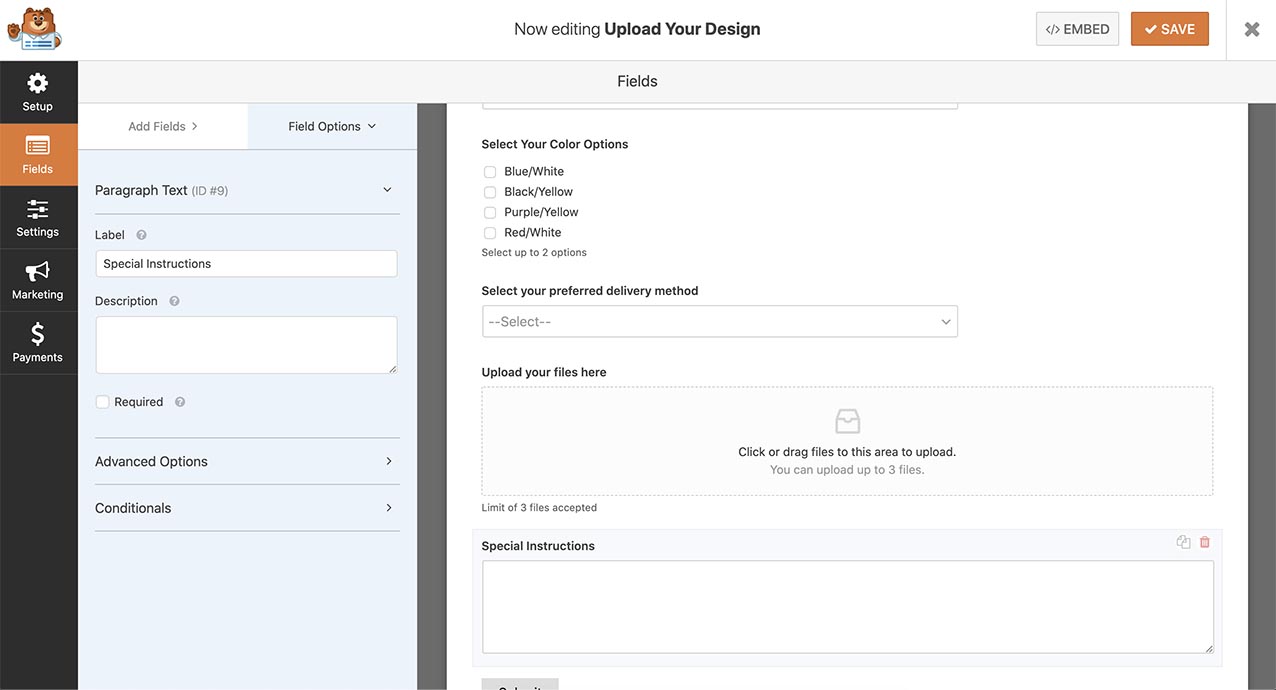The image size is (1276, 690).
Task: Click the SAVE button
Action: 1169,28
